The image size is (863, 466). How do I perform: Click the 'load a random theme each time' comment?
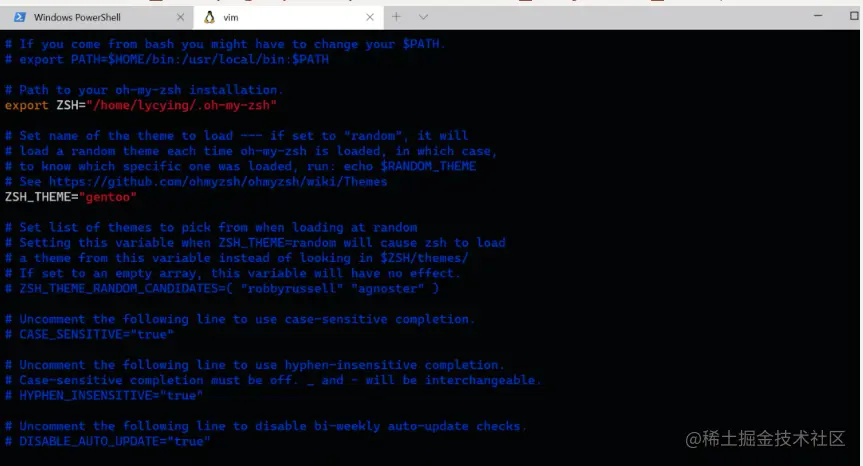tap(251, 151)
